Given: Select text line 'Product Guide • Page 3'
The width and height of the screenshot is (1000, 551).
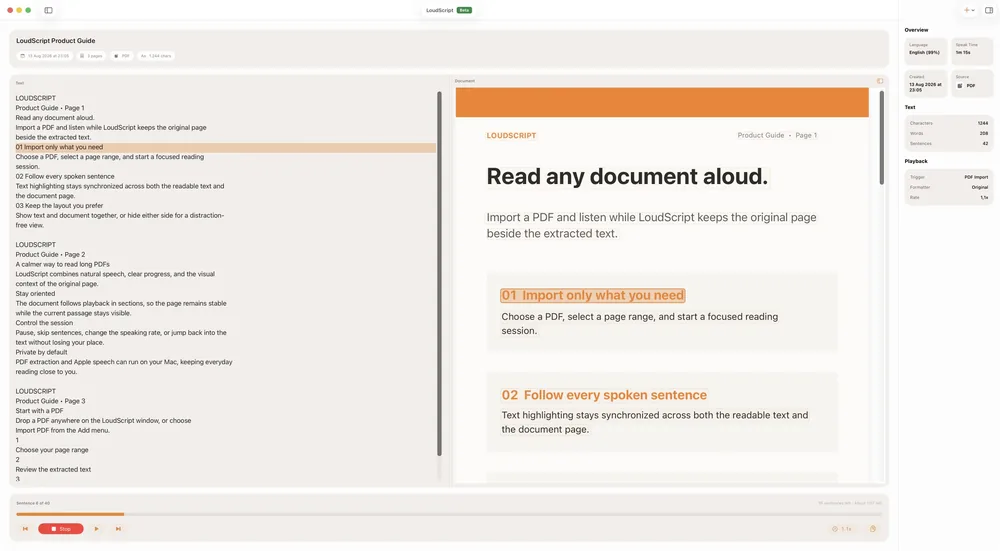Looking at the screenshot, I should point(50,401).
